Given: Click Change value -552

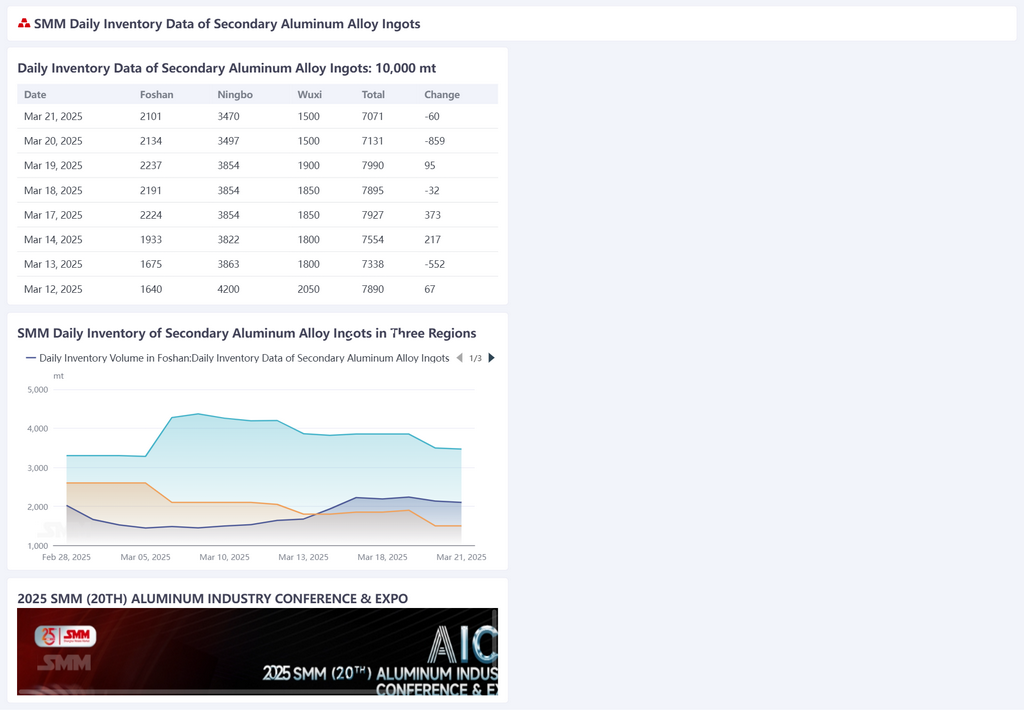Looking at the screenshot, I should point(434,265).
